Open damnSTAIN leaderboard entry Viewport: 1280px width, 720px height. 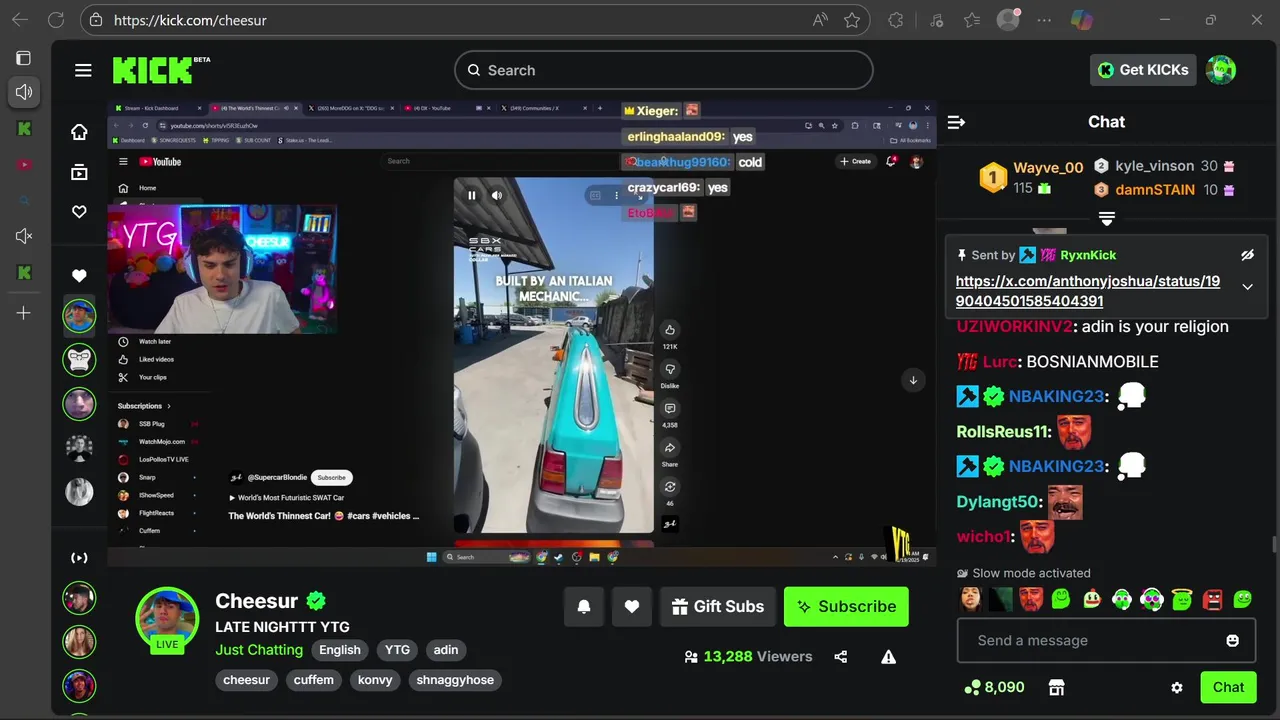1164,190
